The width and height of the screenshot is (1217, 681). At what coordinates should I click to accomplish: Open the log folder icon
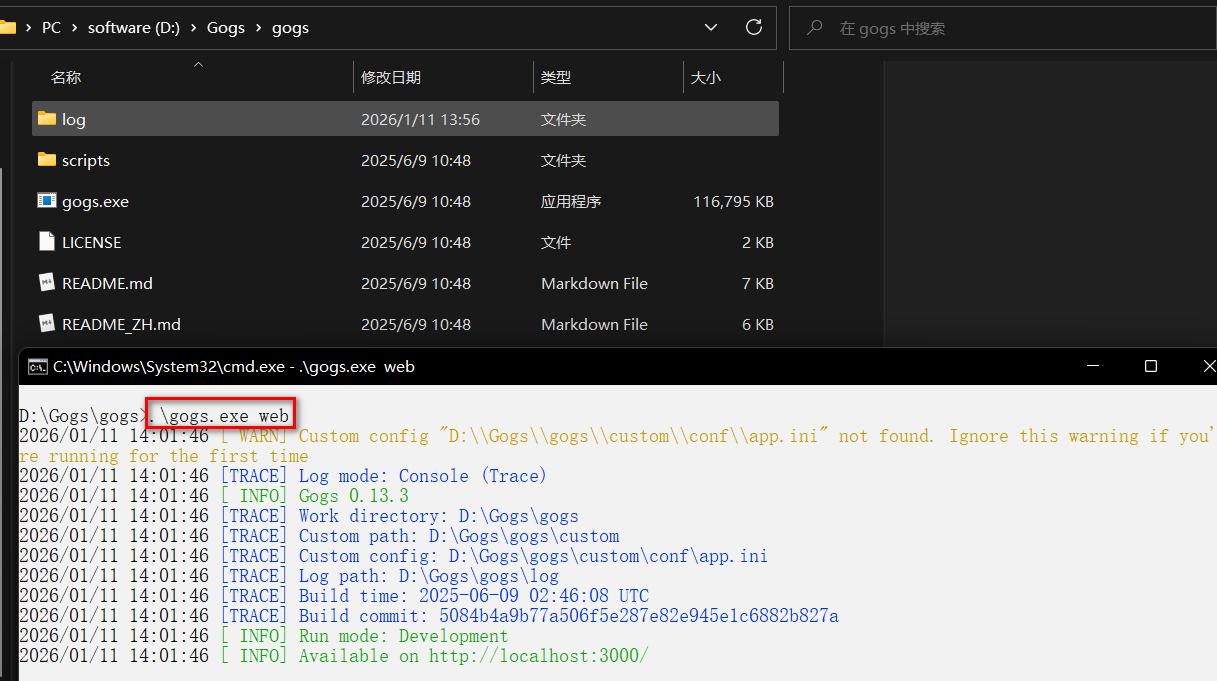click(46, 119)
